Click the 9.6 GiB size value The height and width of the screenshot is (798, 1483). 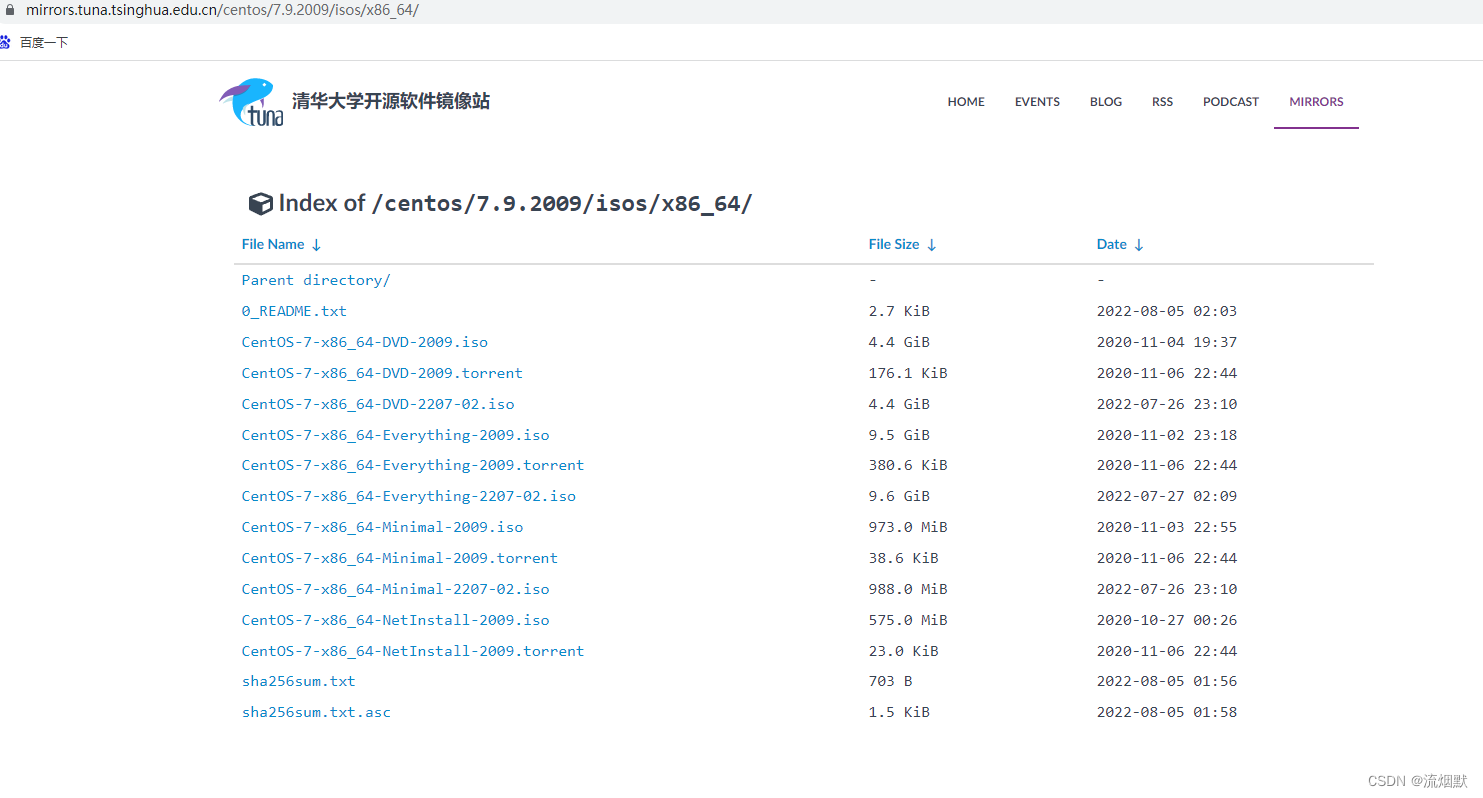coord(899,496)
